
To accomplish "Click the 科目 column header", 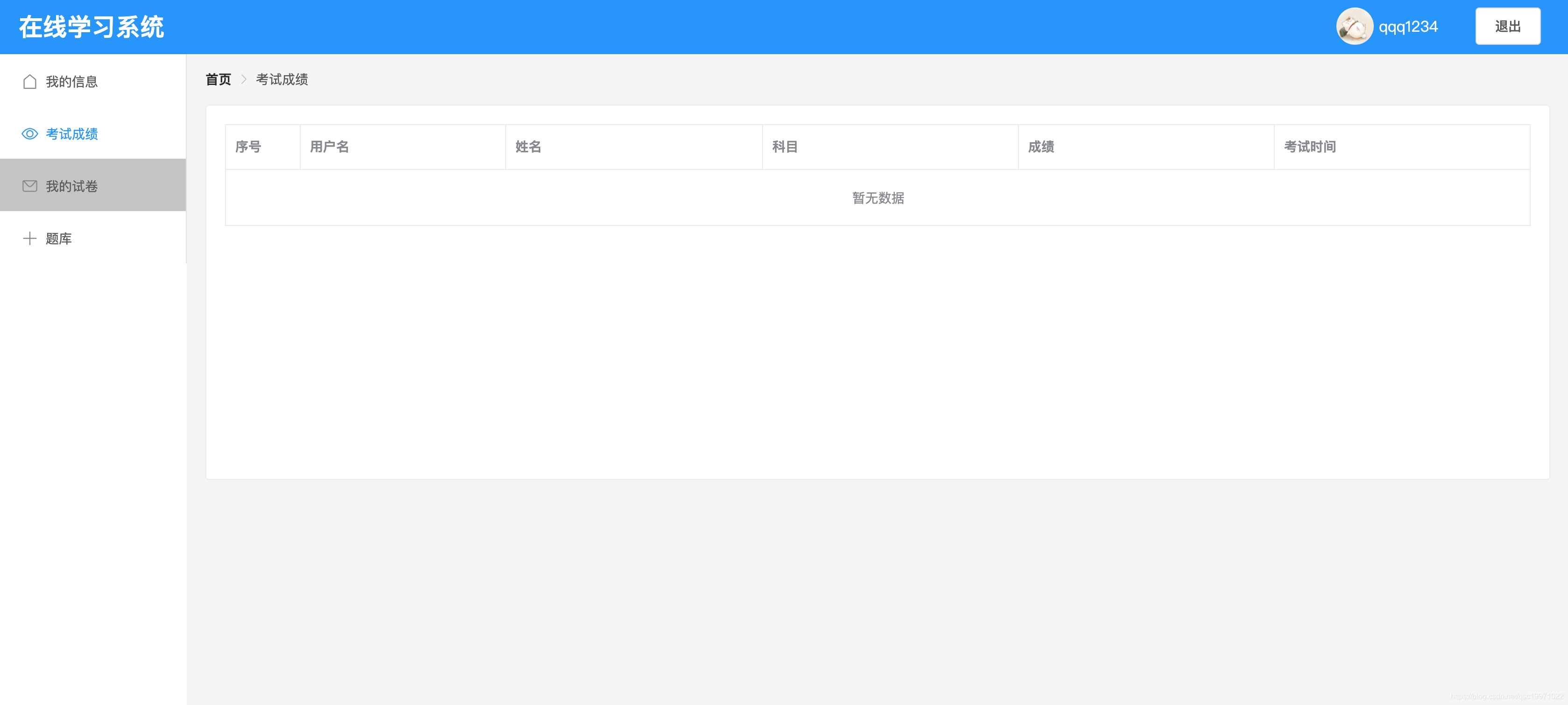I will (784, 147).
